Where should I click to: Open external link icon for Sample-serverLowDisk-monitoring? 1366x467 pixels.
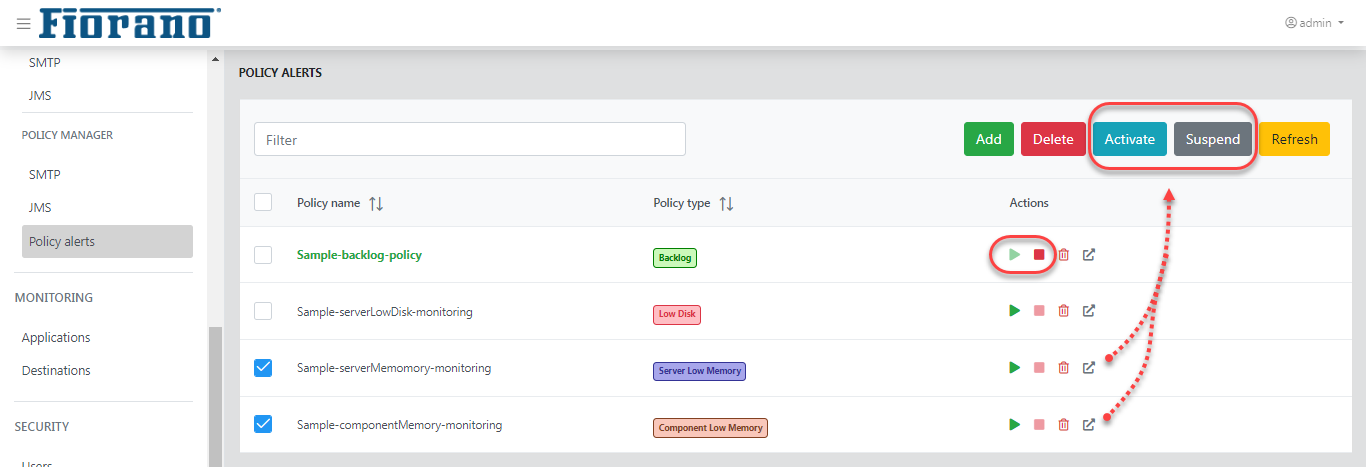click(x=1089, y=311)
